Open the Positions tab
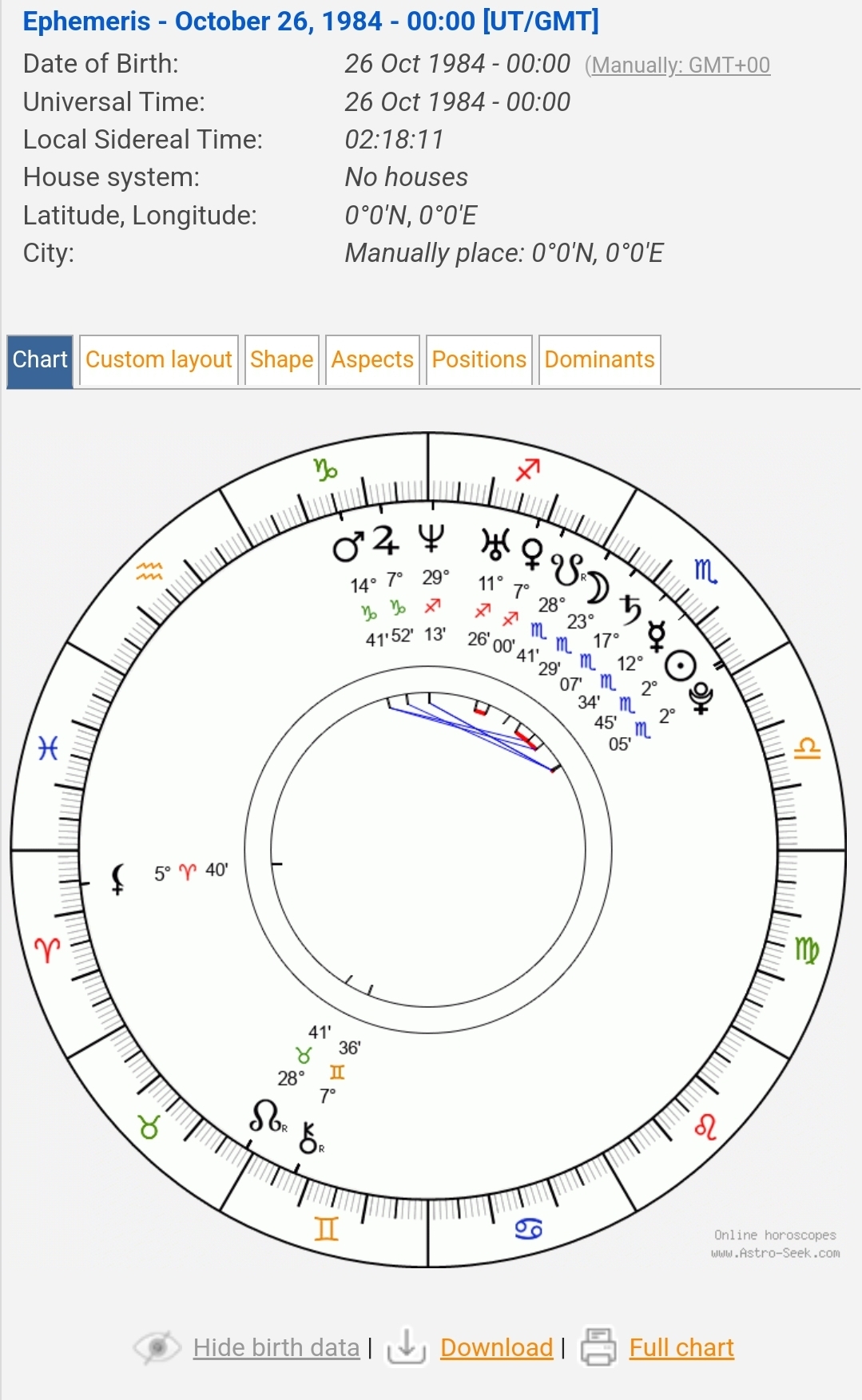 (x=479, y=360)
